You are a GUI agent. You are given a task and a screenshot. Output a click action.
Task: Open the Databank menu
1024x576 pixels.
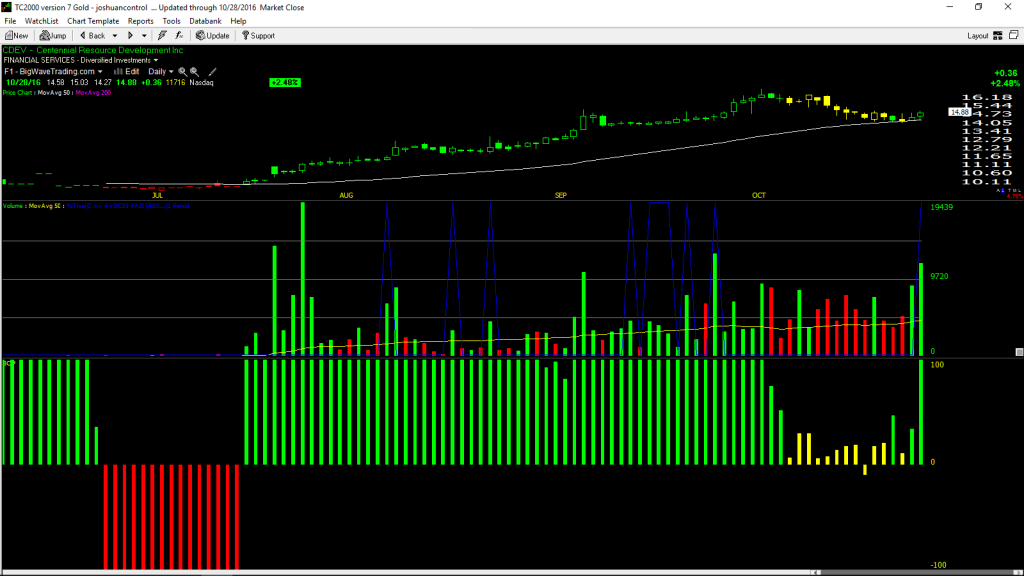point(205,21)
